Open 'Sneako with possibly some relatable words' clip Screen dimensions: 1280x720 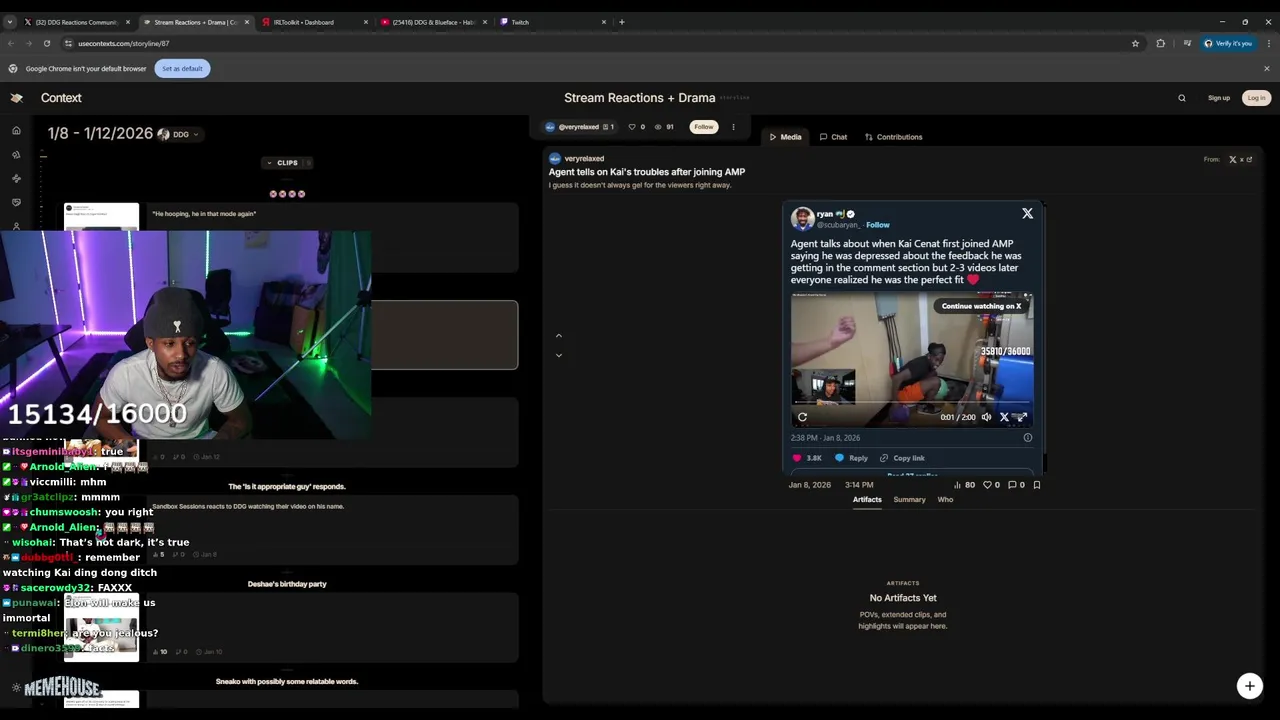click(x=291, y=698)
